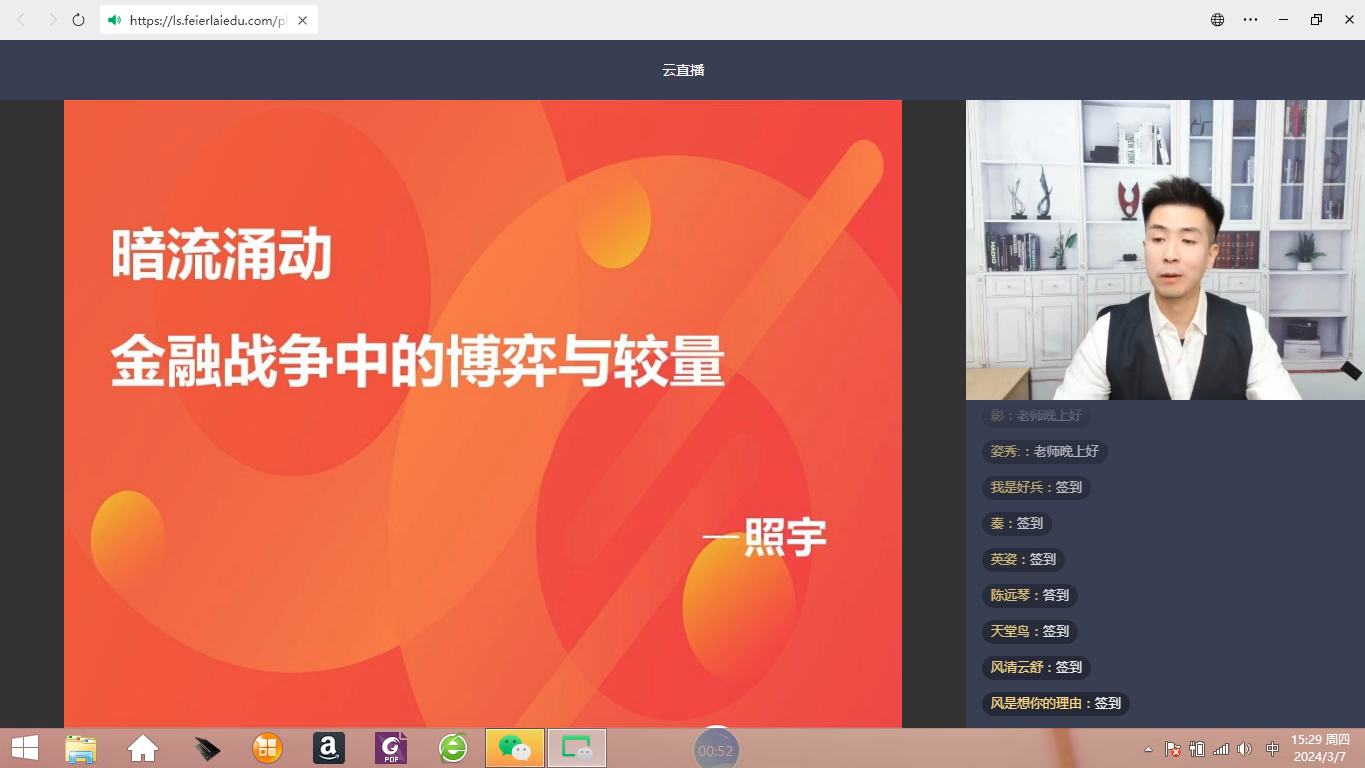Viewport: 1365px width, 768px height.
Task: Switch to WeChat in the taskbar
Action: click(515, 748)
